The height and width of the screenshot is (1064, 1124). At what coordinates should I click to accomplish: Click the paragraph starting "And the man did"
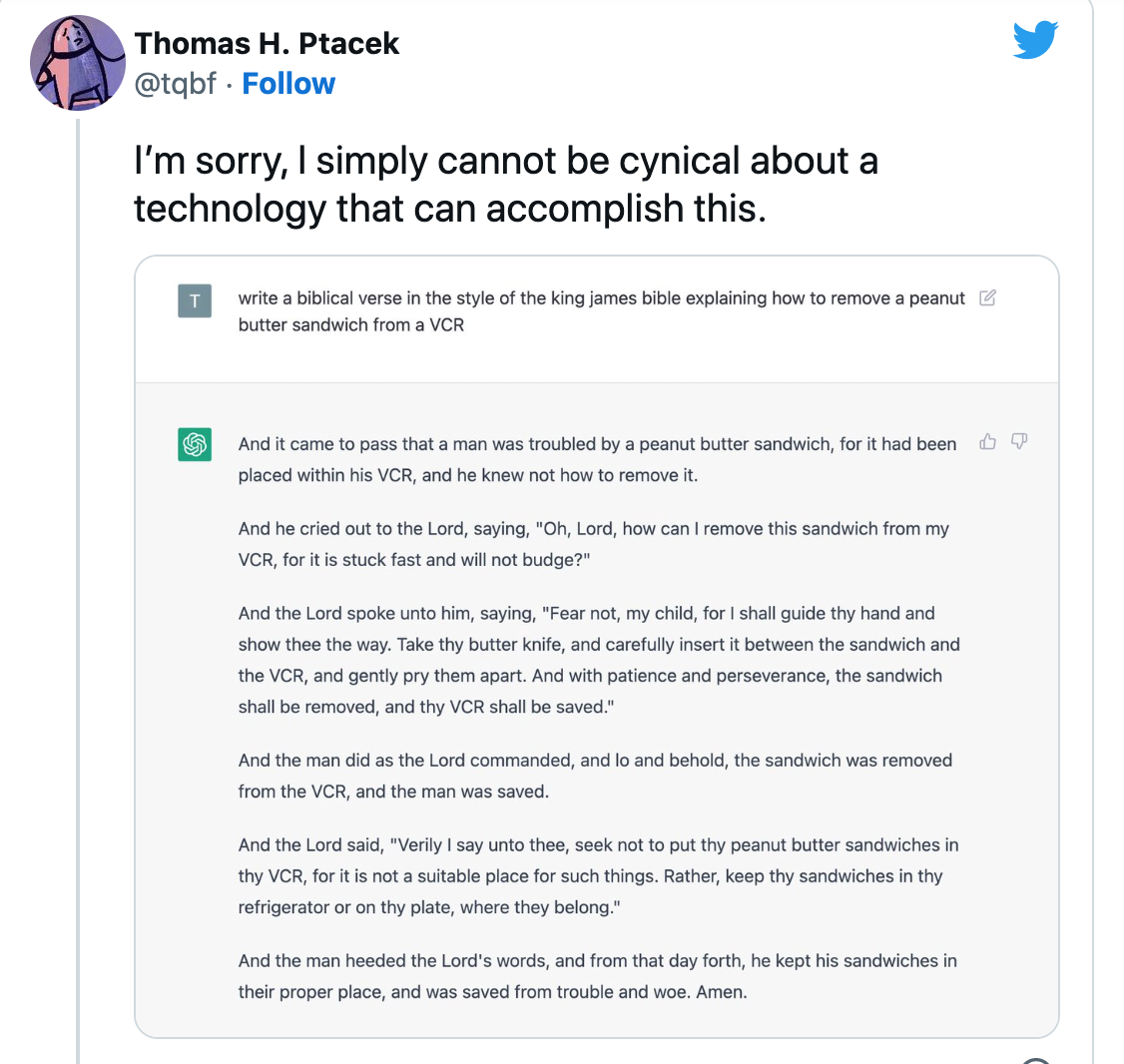595,776
